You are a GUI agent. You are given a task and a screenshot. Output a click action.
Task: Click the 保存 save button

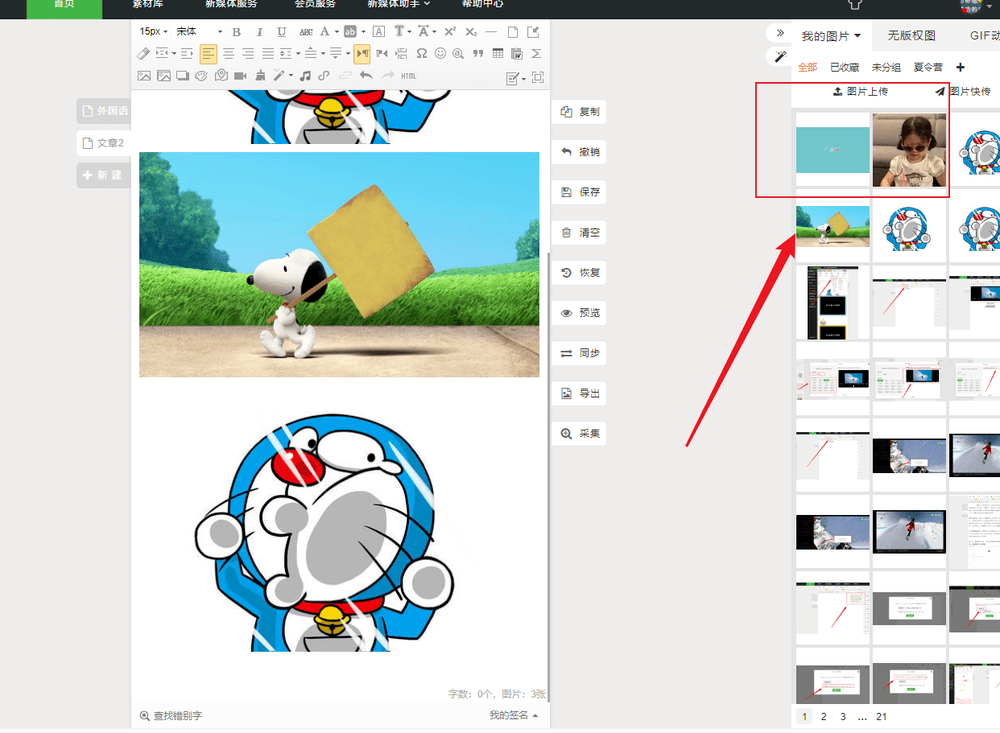tap(580, 192)
